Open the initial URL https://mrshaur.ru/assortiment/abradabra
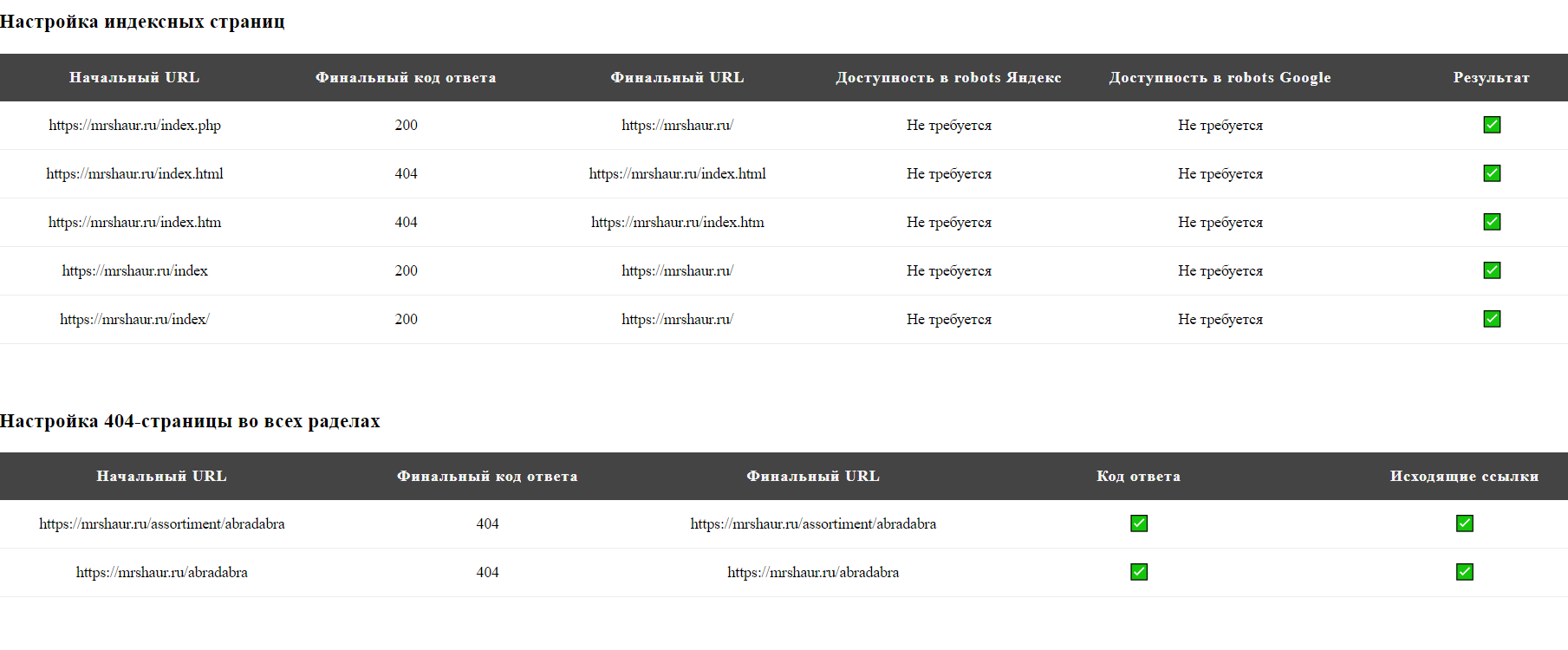 pyautogui.click(x=162, y=524)
